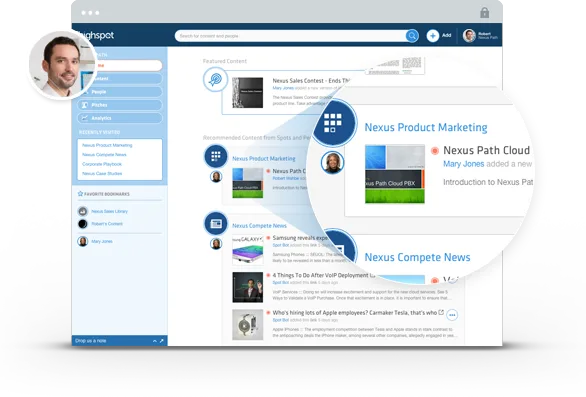
Task: Open the People tab in sidebar
Action: (x=120, y=92)
